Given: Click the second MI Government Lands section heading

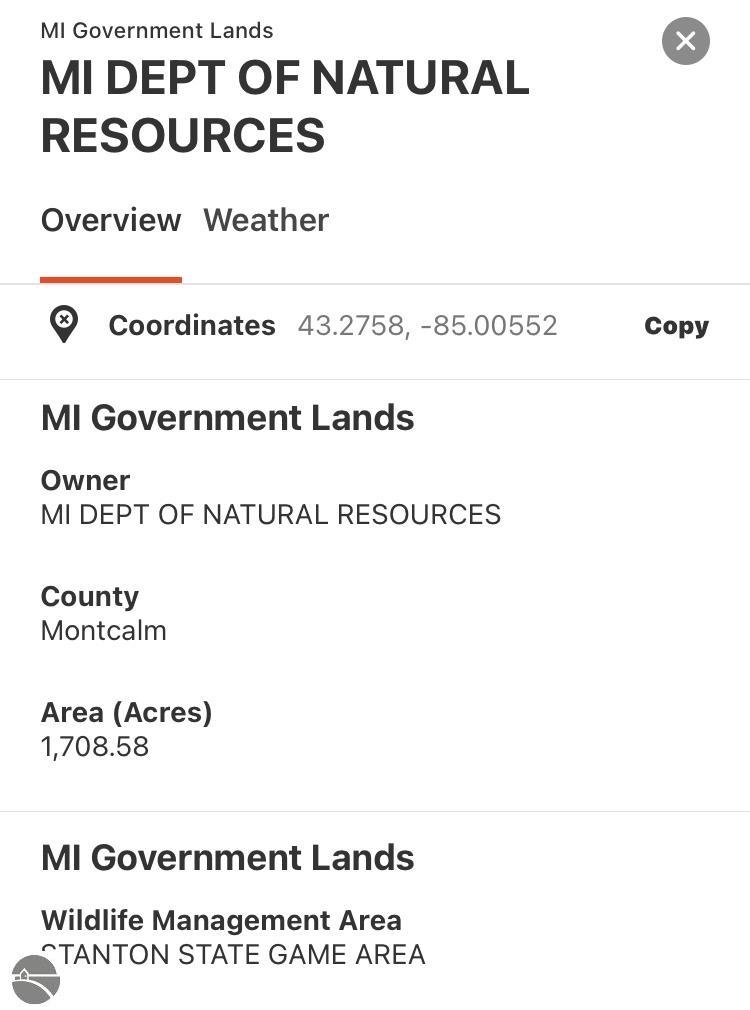Looking at the screenshot, I should [227, 858].
